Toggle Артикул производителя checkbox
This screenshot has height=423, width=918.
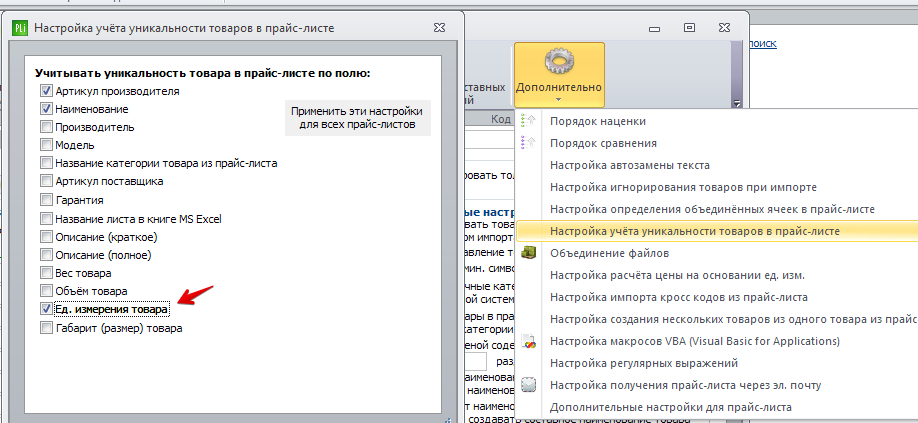tap(46, 91)
